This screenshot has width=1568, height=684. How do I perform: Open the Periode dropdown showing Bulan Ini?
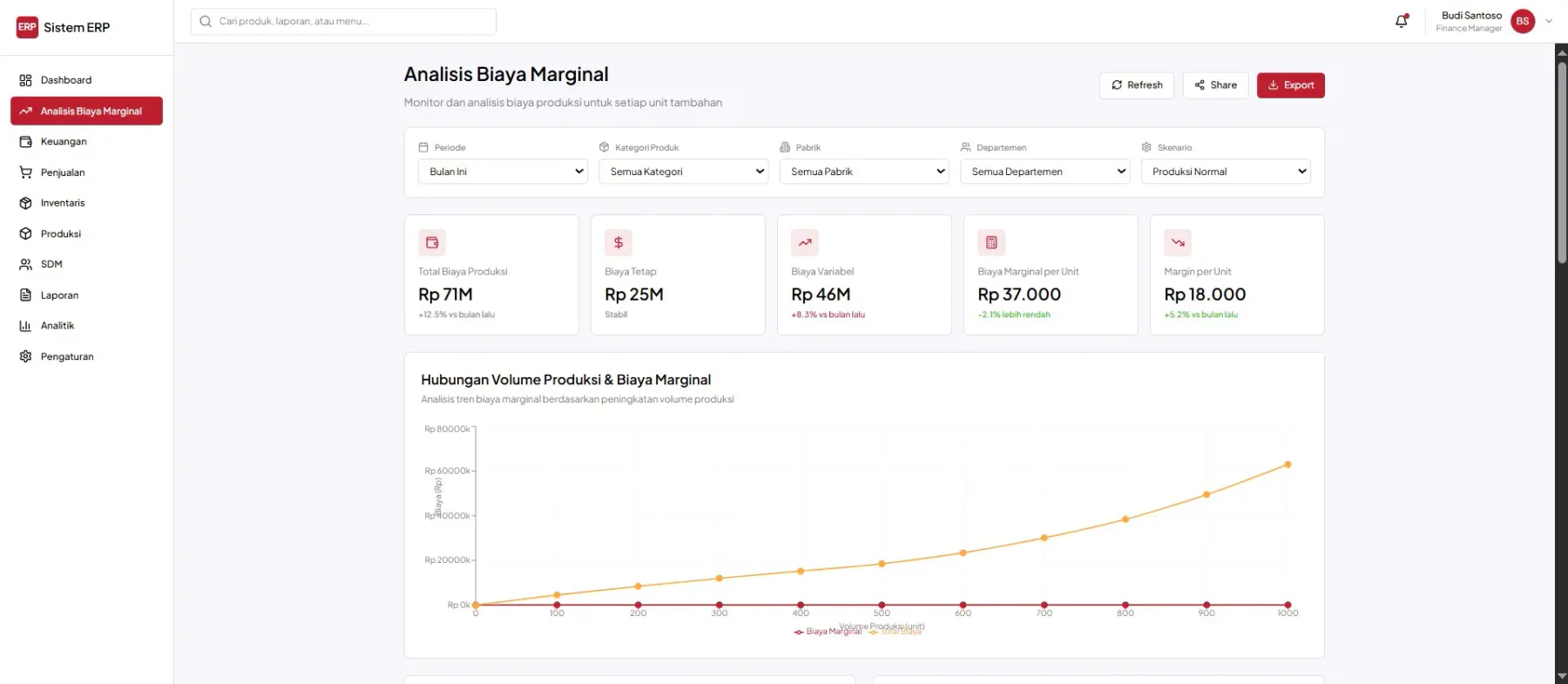503,172
